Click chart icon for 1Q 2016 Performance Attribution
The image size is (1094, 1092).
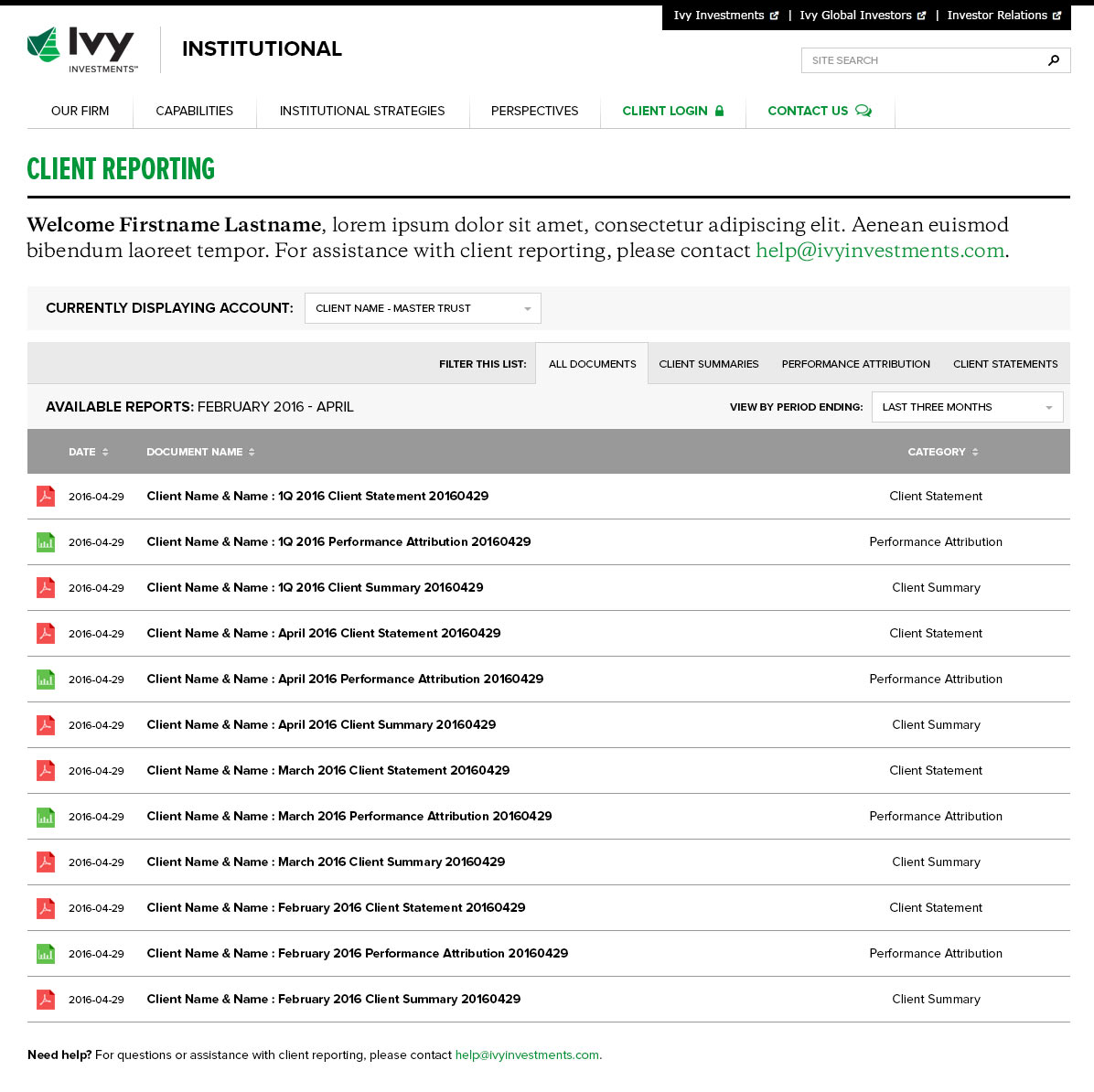click(x=46, y=542)
